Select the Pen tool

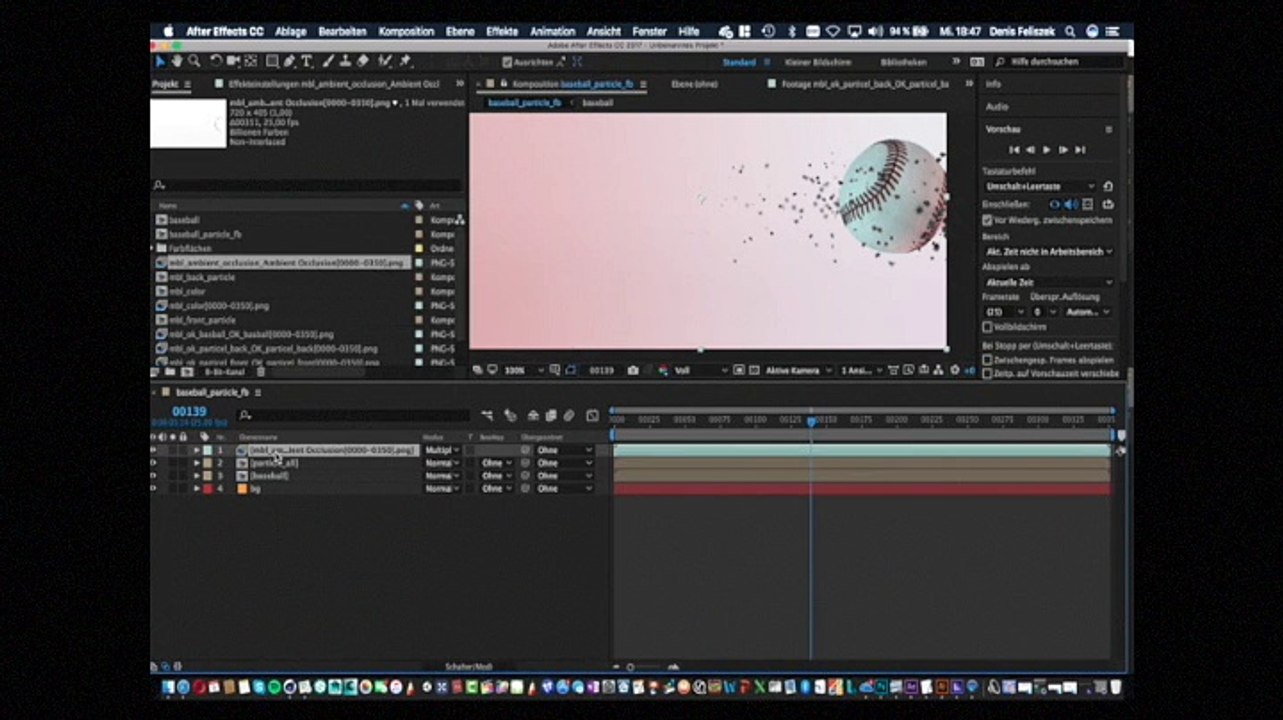[290, 62]
